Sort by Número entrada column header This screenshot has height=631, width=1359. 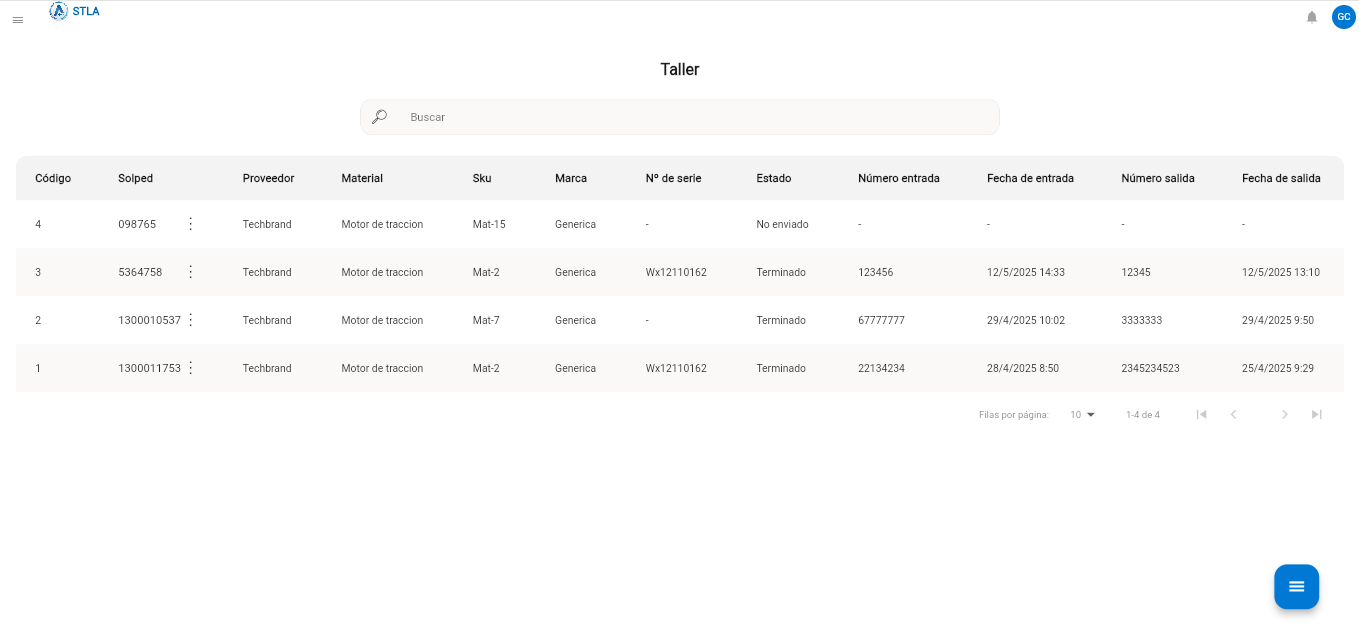click(x=899, y=178)
